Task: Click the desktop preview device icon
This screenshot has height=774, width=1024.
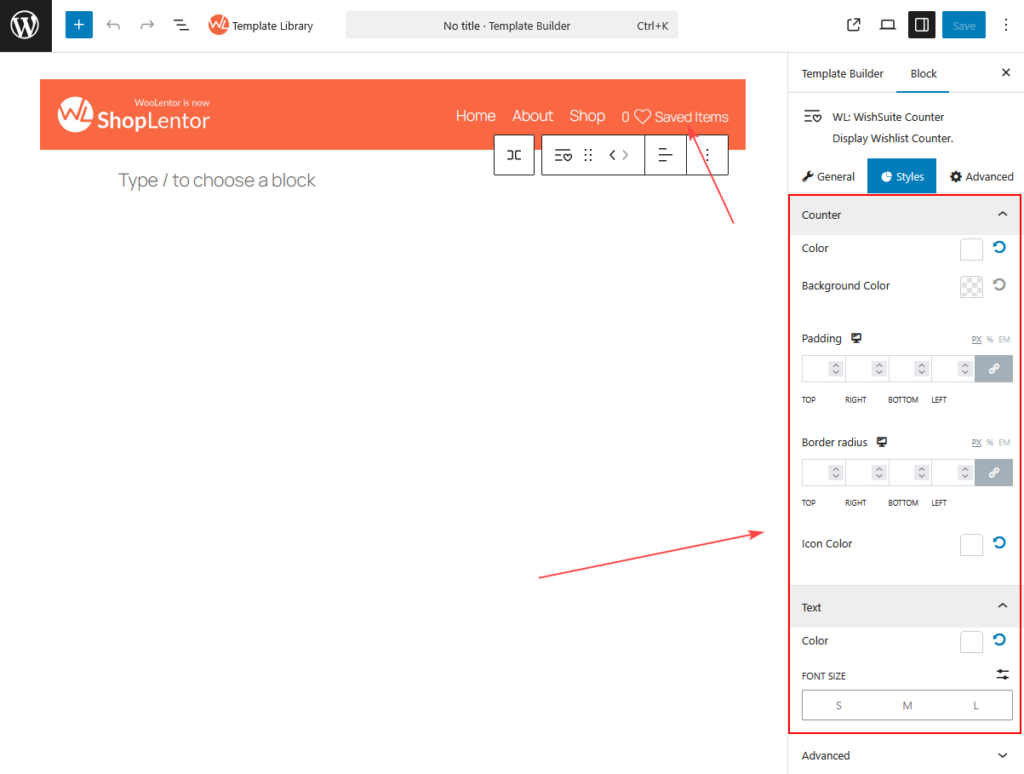Action: coord(887,25)
